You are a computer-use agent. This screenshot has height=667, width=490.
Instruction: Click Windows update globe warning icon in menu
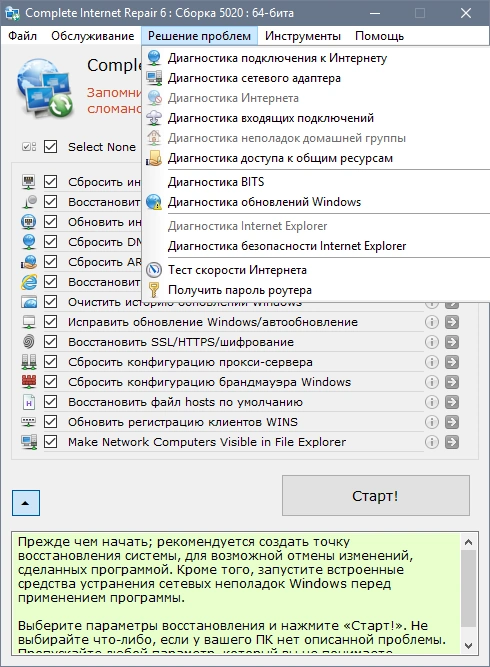click(154, 202)
